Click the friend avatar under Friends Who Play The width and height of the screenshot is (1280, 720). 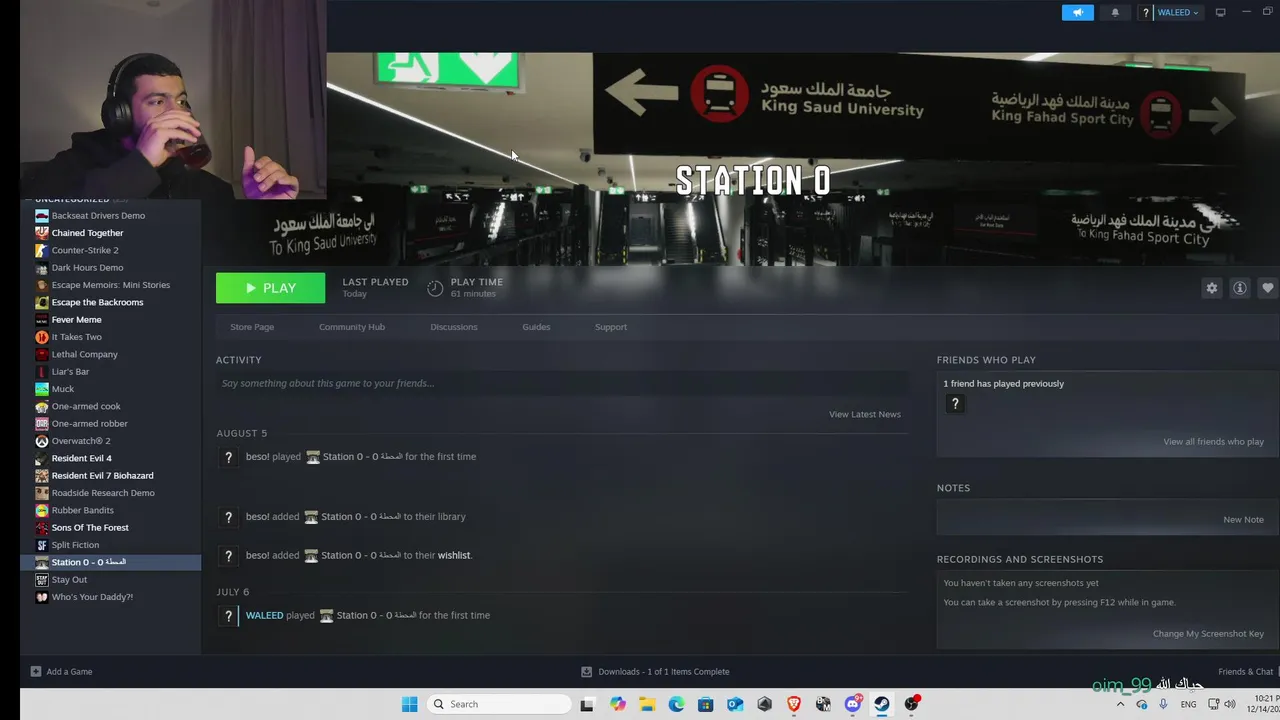(955, 404)
